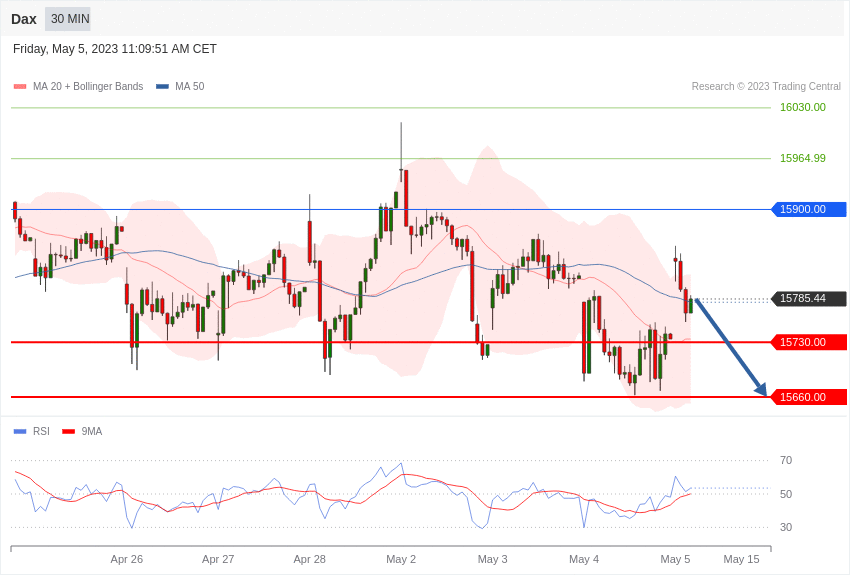Click the red 15660.00 target price tag

click(x=809, y=397)
